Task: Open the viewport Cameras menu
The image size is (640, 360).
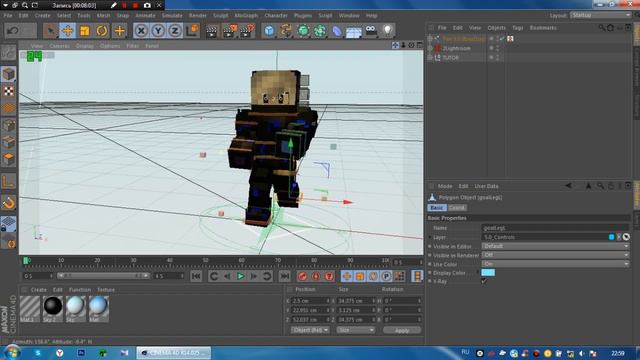Action: (x=59, y=46)
